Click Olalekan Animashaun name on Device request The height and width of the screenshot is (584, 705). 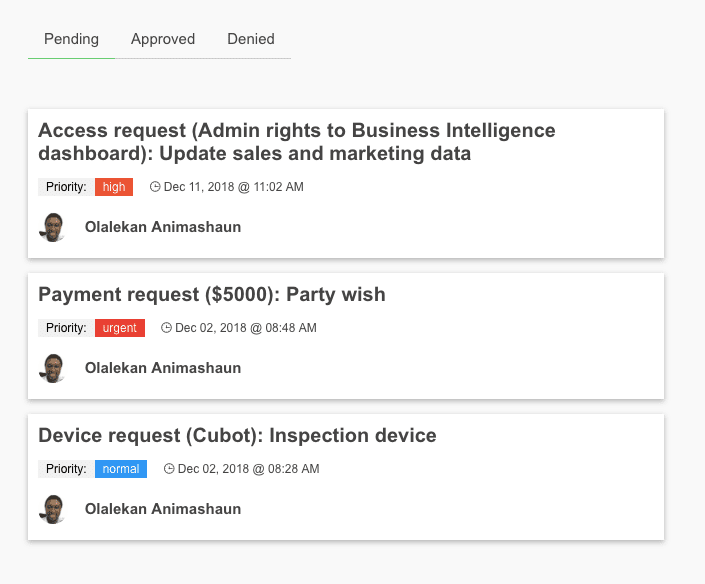point(163,509)
